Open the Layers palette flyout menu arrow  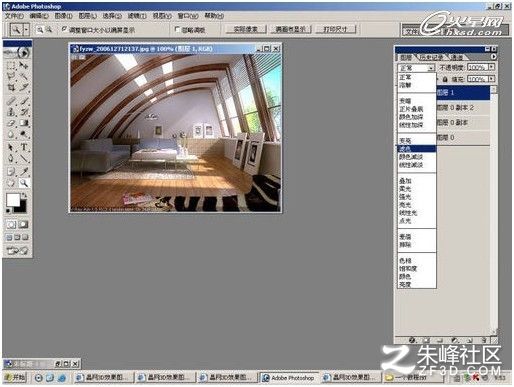(493, 57)
